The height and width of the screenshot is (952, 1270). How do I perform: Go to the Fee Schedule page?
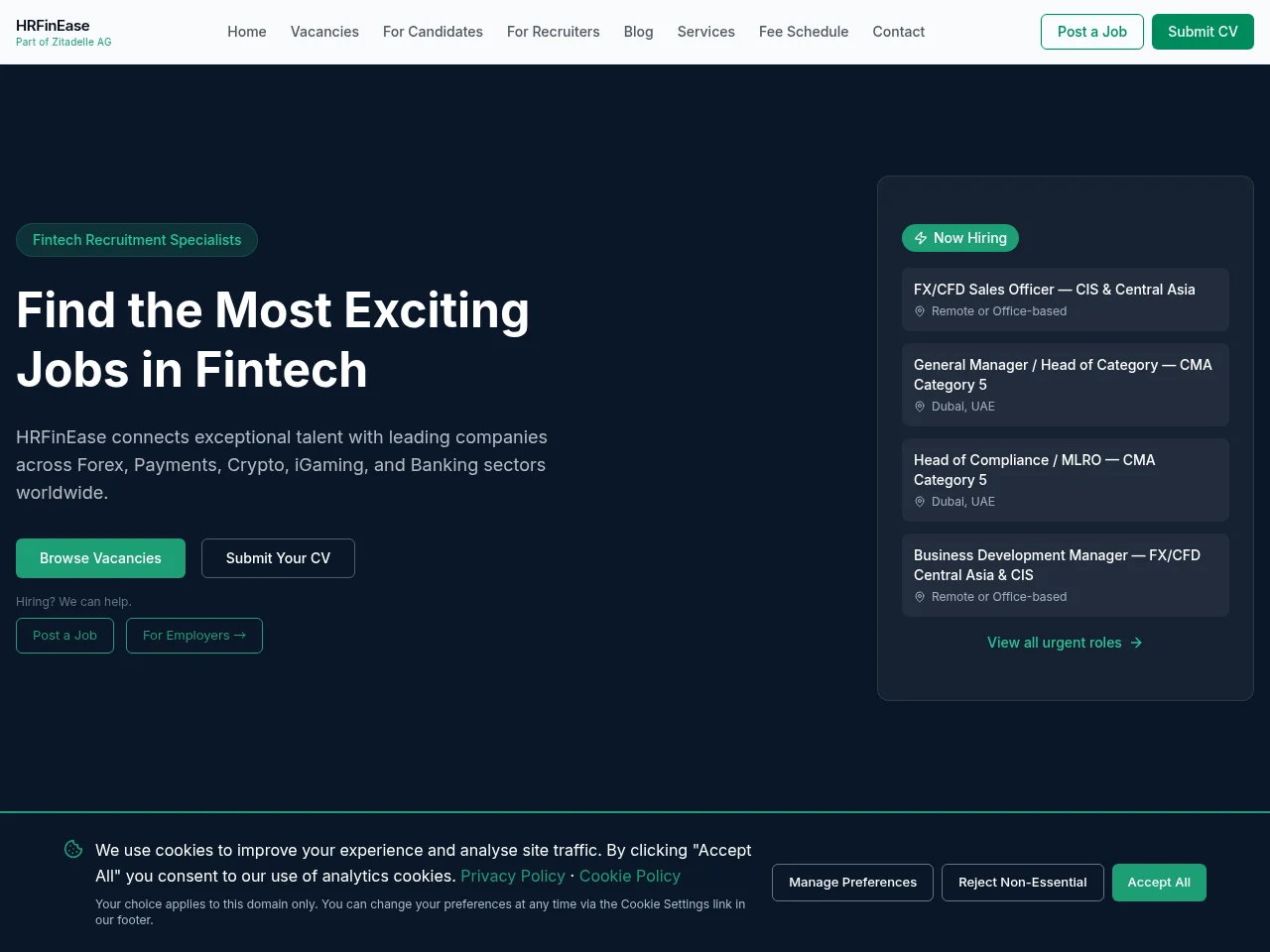point(804,32)
